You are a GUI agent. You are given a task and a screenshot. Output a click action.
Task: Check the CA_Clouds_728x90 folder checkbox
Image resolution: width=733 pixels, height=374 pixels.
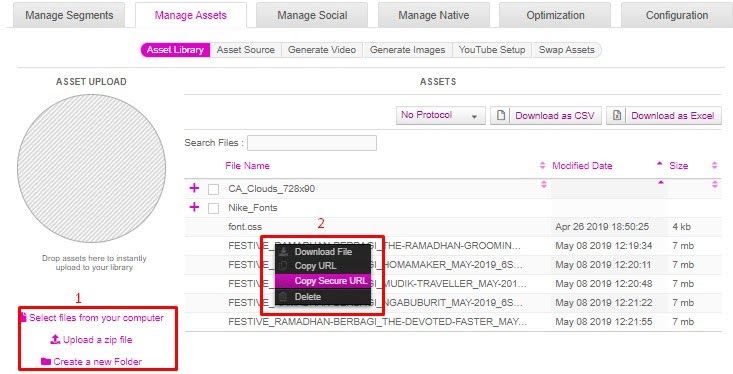[x=213, y=189]
